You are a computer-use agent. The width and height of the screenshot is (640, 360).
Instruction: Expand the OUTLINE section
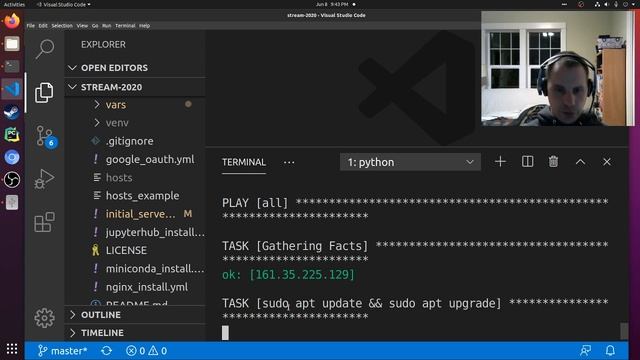pos(135,315)
